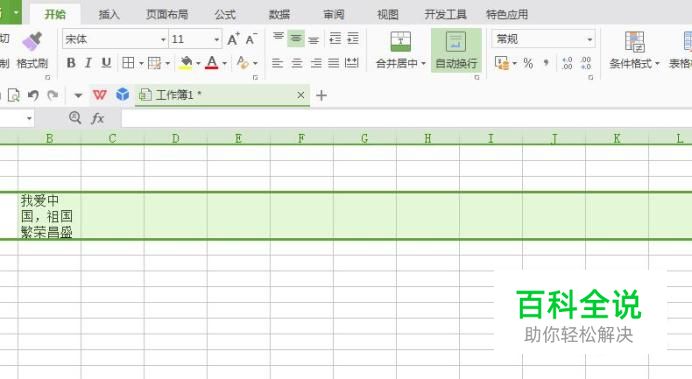This screenshot has width=692, height=379.
Task: Align text right
Action: point(316,63)
